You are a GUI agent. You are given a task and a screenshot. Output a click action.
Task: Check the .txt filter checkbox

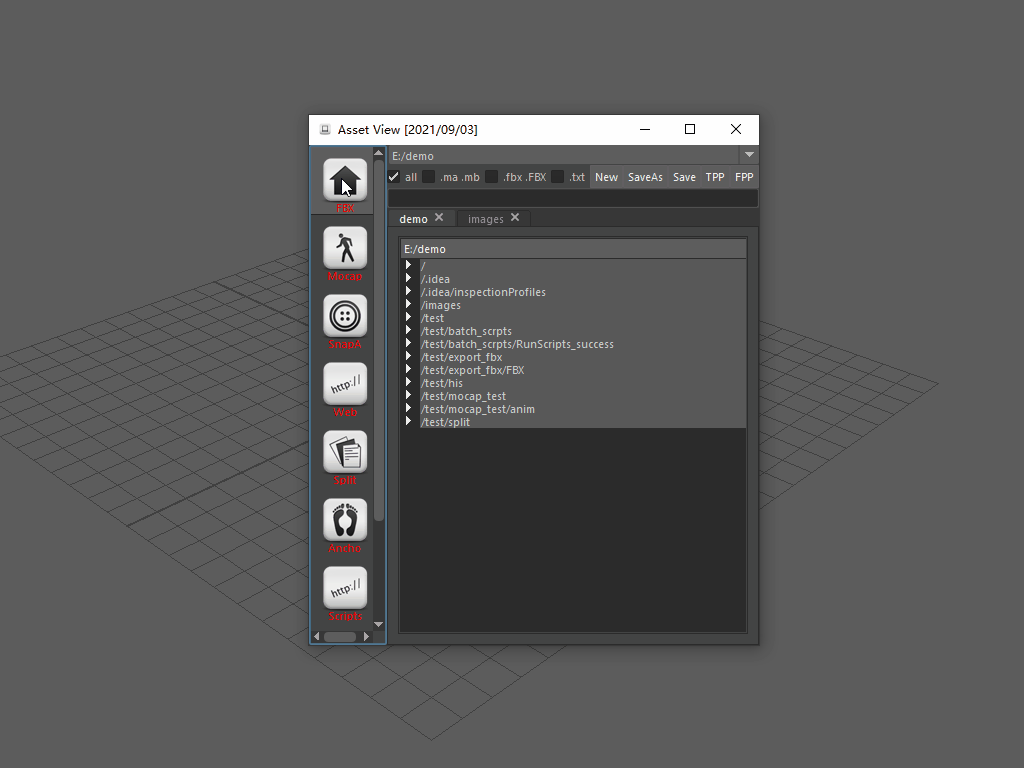tap(558, 177)
